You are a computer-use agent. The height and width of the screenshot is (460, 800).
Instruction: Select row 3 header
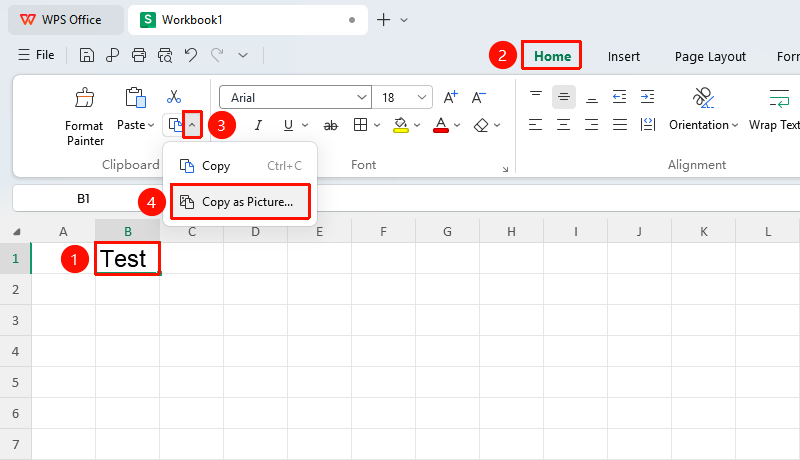pyautogui.click(x=15, y=320)
